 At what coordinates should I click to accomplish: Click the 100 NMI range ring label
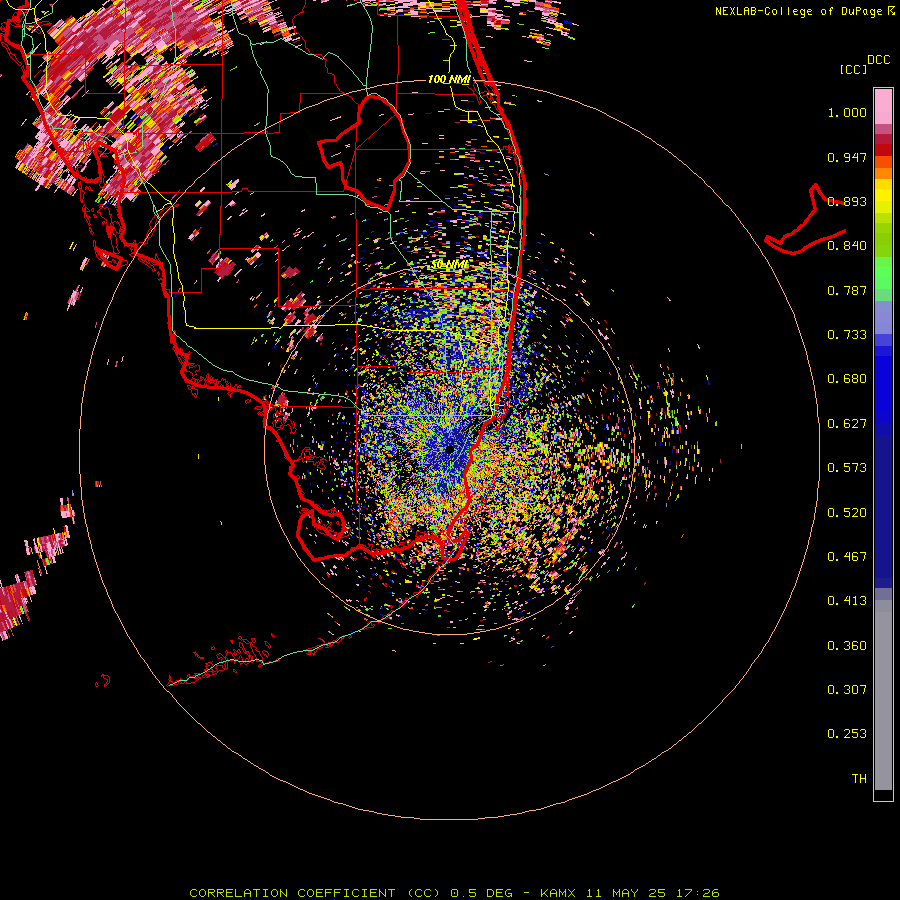(x=449, y=79)
